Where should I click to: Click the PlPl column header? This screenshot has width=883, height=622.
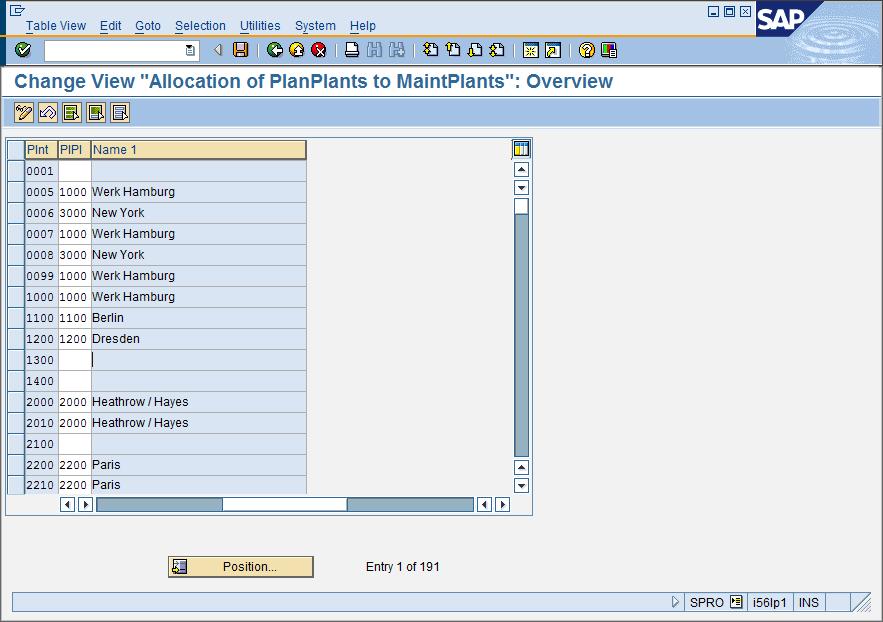pos(74,150)
